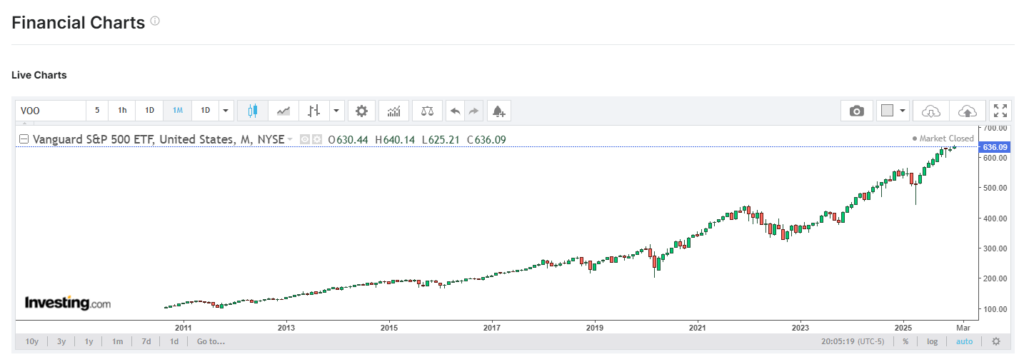The image size is (1024, 362).
Task: Set range to 10y
Action: click(x=32, y=341)
